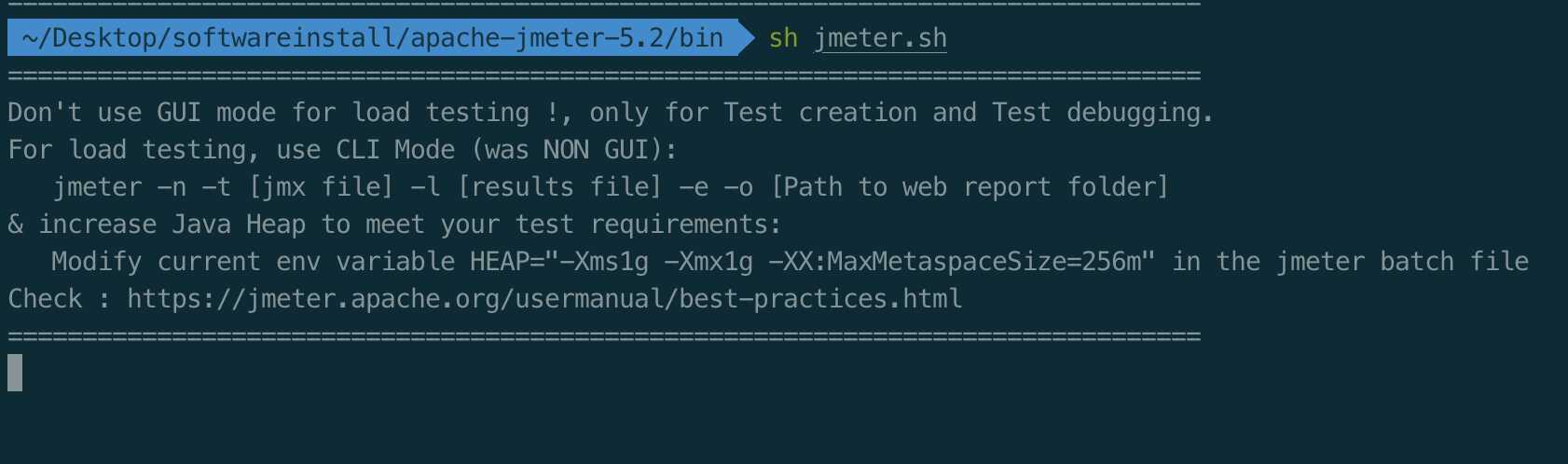Click the prompt's arrow-shaped end separator
Image resolution: width=1568 pixels, height=464 pixels.
coord(747,37)
